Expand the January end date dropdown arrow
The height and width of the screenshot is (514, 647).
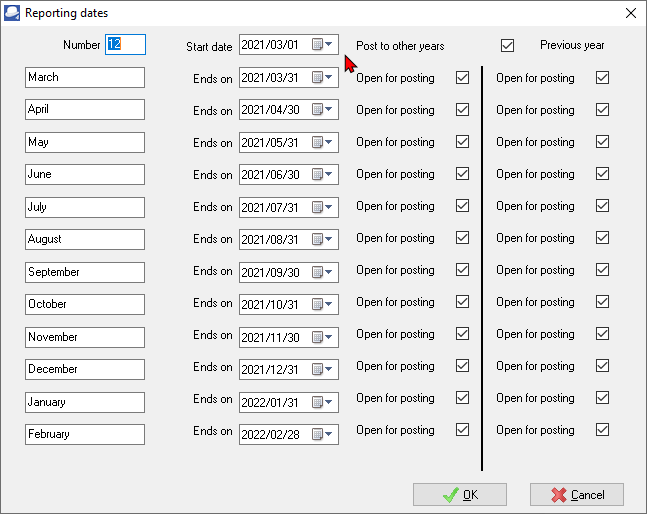pos(330,402)
